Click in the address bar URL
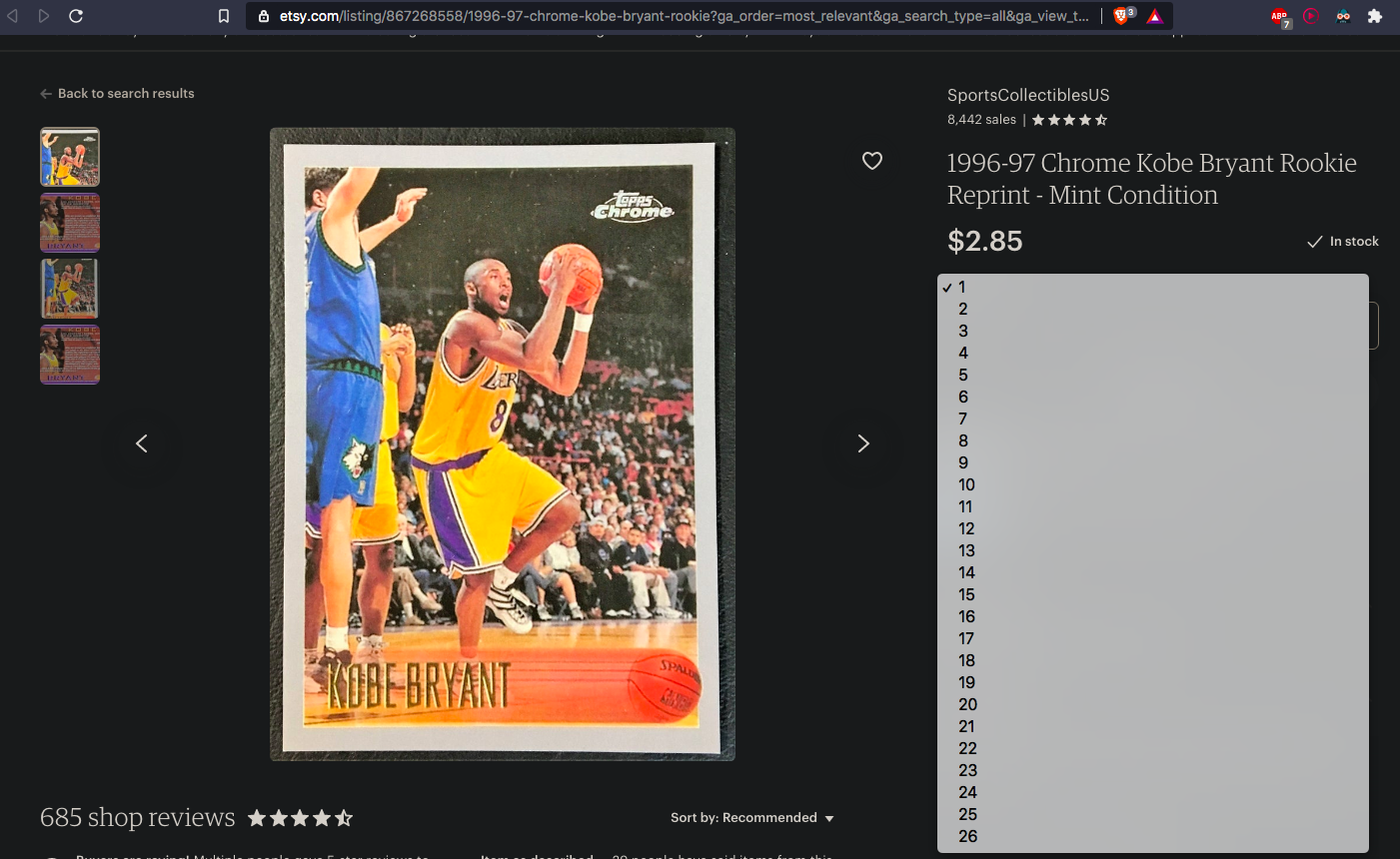 (684, 16)
